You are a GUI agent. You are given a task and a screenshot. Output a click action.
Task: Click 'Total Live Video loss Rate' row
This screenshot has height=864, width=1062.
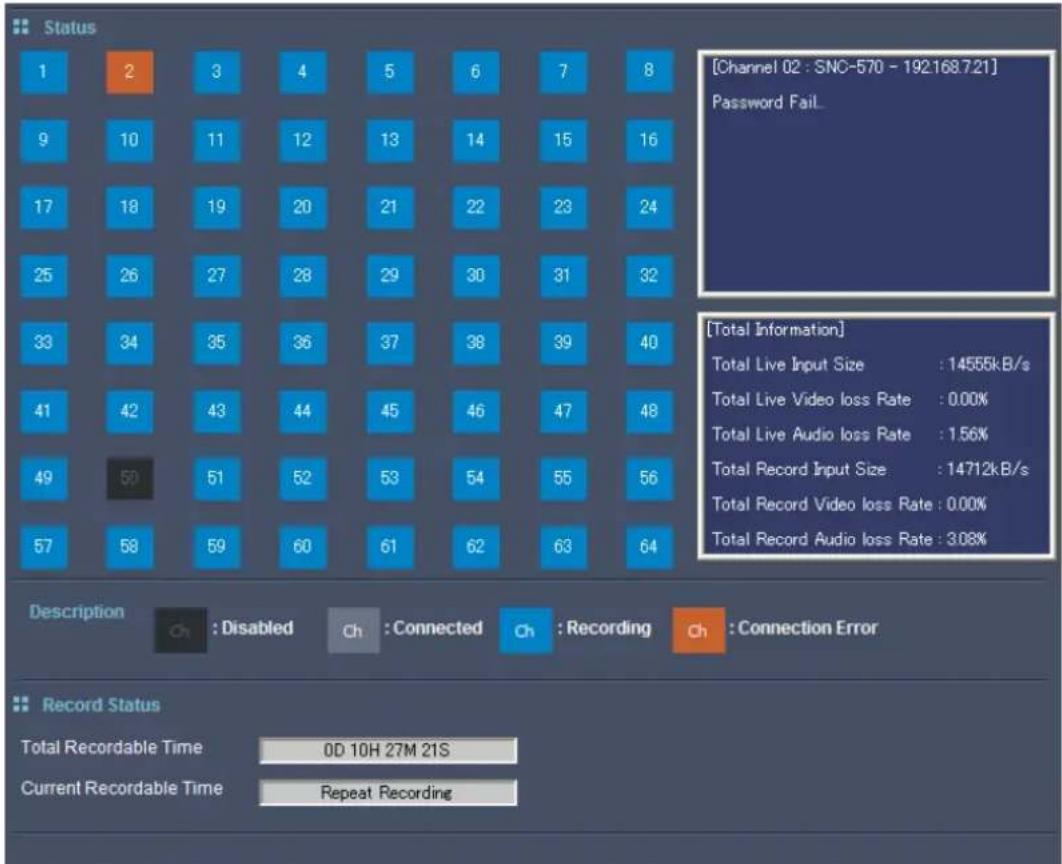point(850,399)
